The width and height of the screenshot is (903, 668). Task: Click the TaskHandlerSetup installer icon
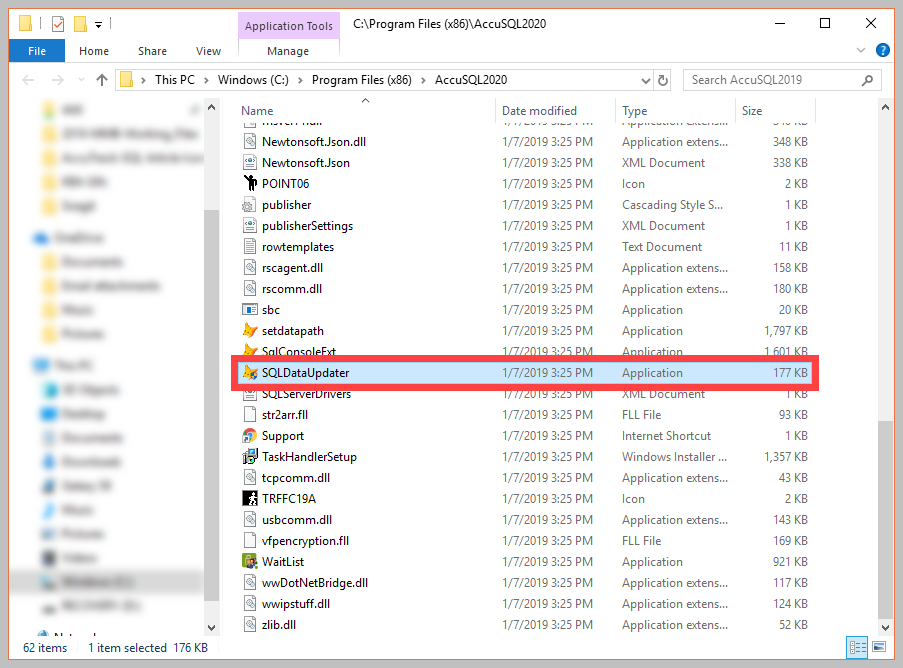point(250,457)
